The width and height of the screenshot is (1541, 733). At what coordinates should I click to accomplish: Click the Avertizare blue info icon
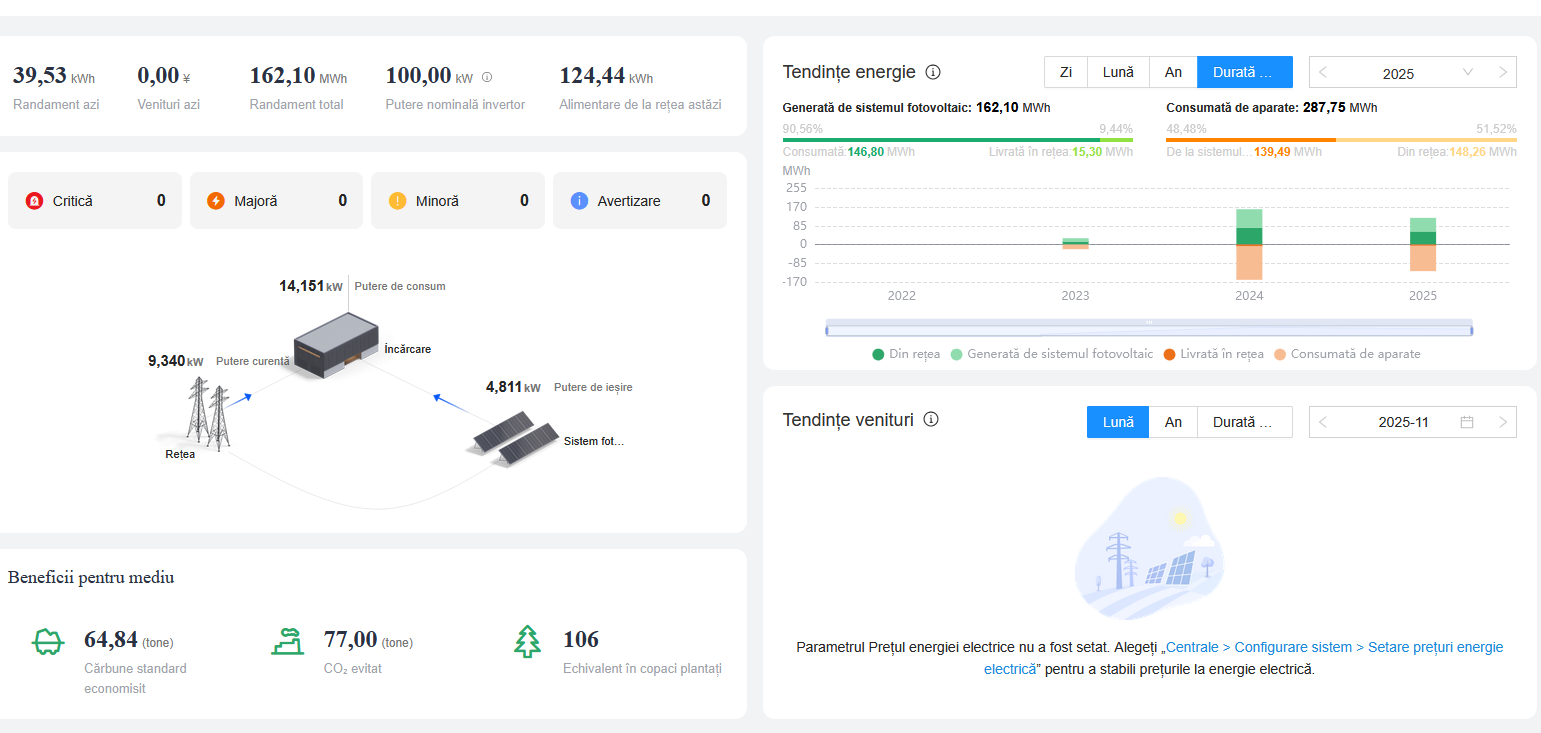click(x=579, y=201)
